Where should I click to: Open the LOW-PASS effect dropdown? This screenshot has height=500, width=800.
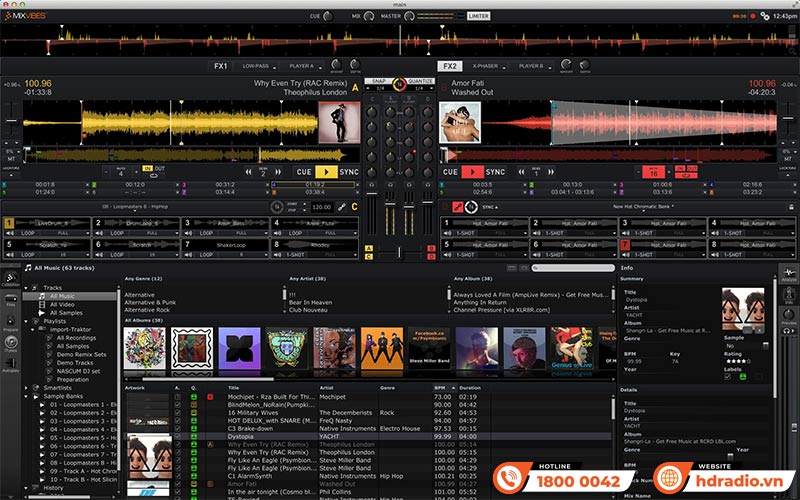pos(258,66)
